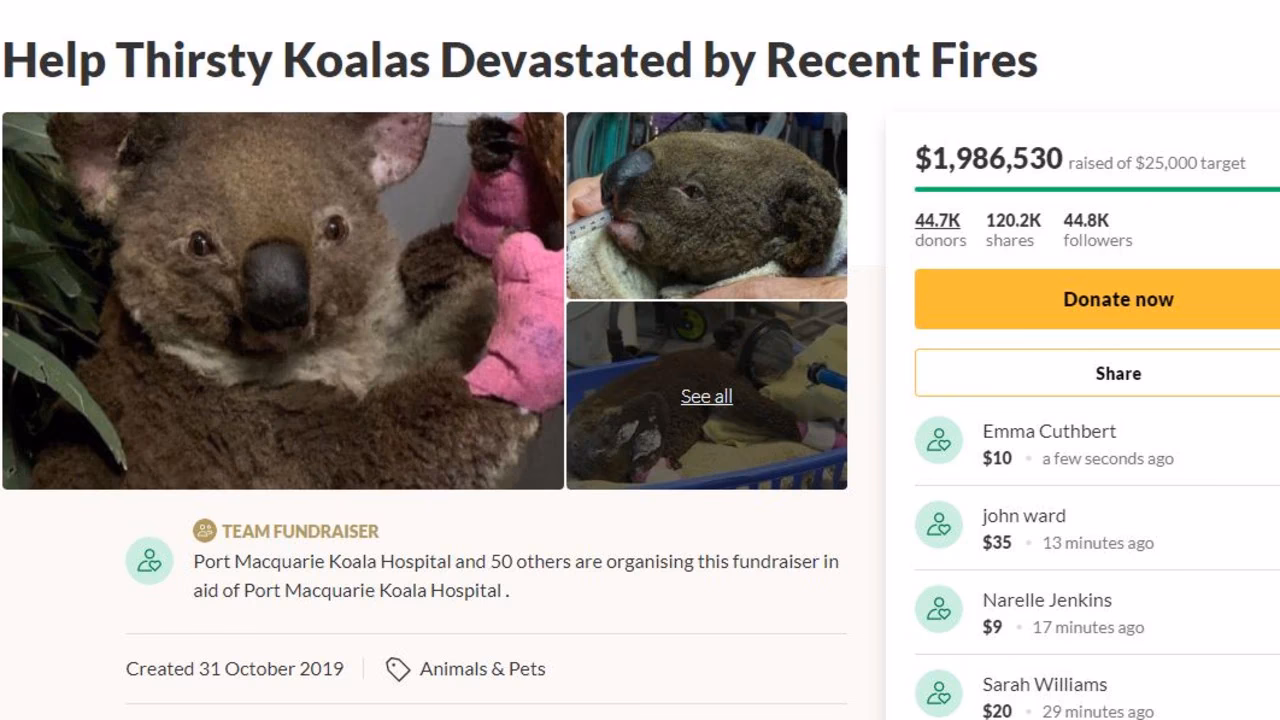Click the TEAM FUNDRAISER badge icon
Viewport: 1280px width, 720px height.
pyautogui.click(x=205, y=531)
